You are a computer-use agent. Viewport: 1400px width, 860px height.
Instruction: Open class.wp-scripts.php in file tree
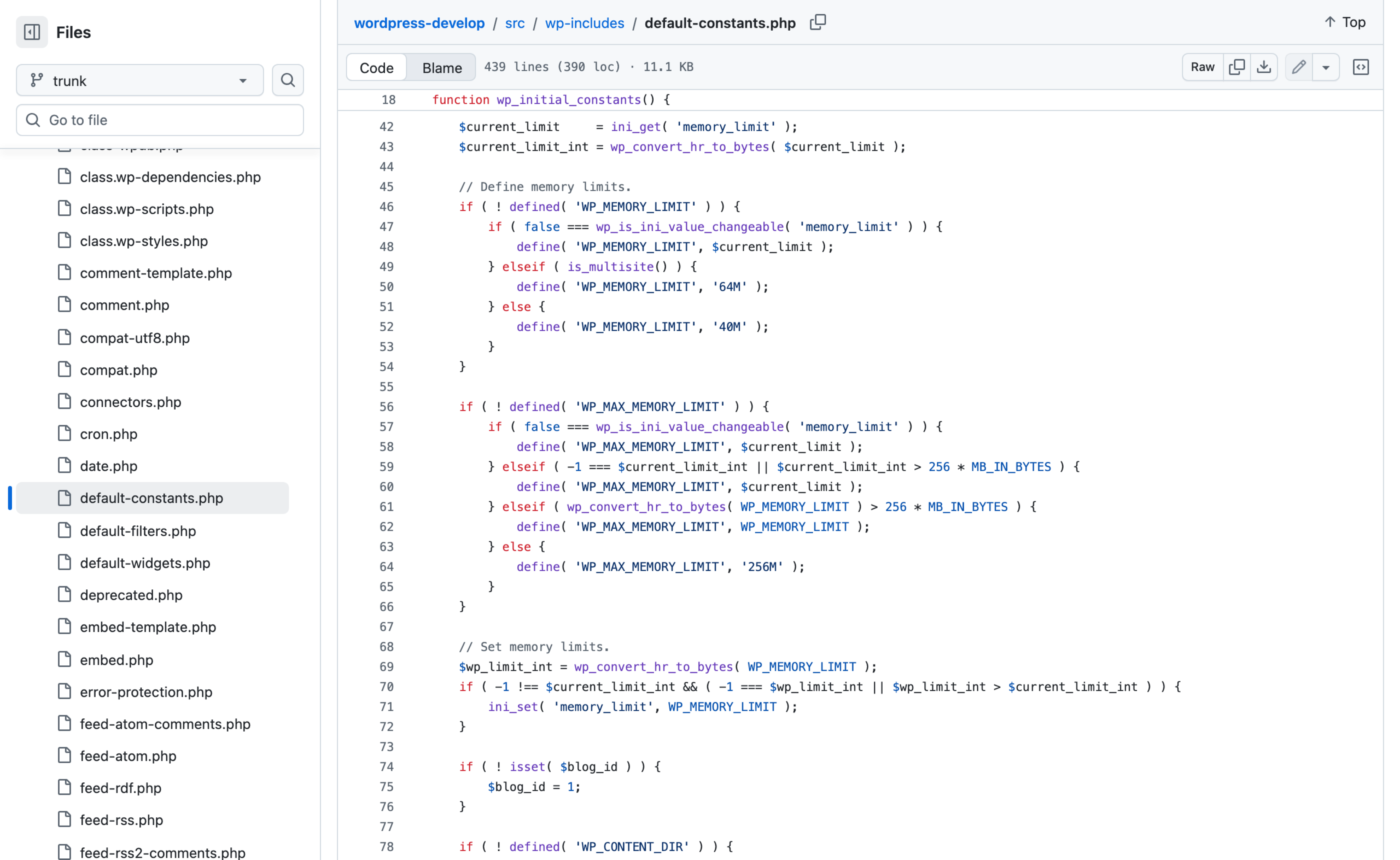[153, 209]
